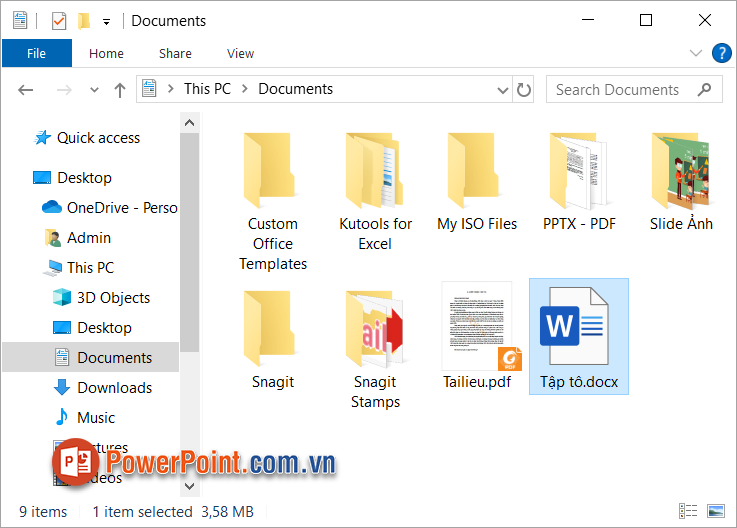737x528 pixels.
Task: Open Downloads in the navigation pane
Action: [114, 387]
